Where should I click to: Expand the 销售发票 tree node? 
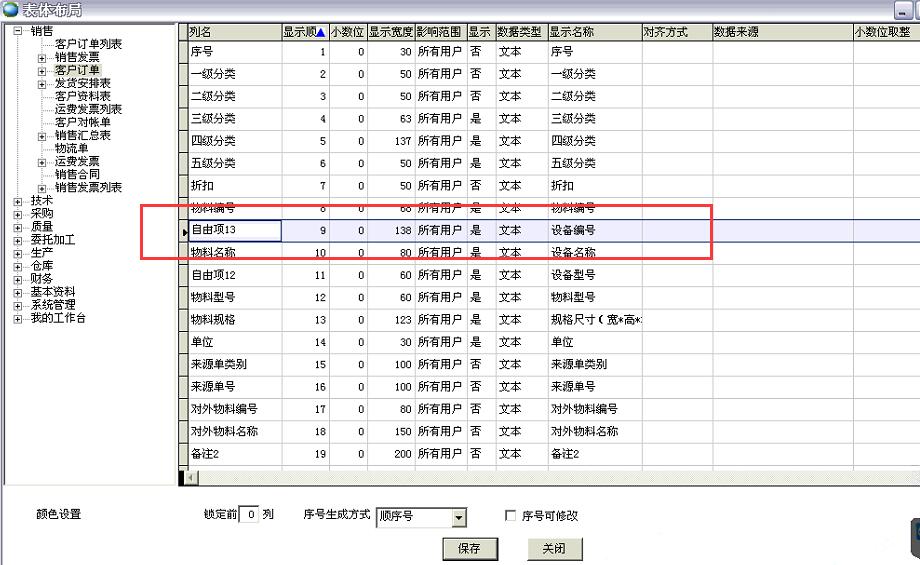pyautogui.click(x=42, y=58)
